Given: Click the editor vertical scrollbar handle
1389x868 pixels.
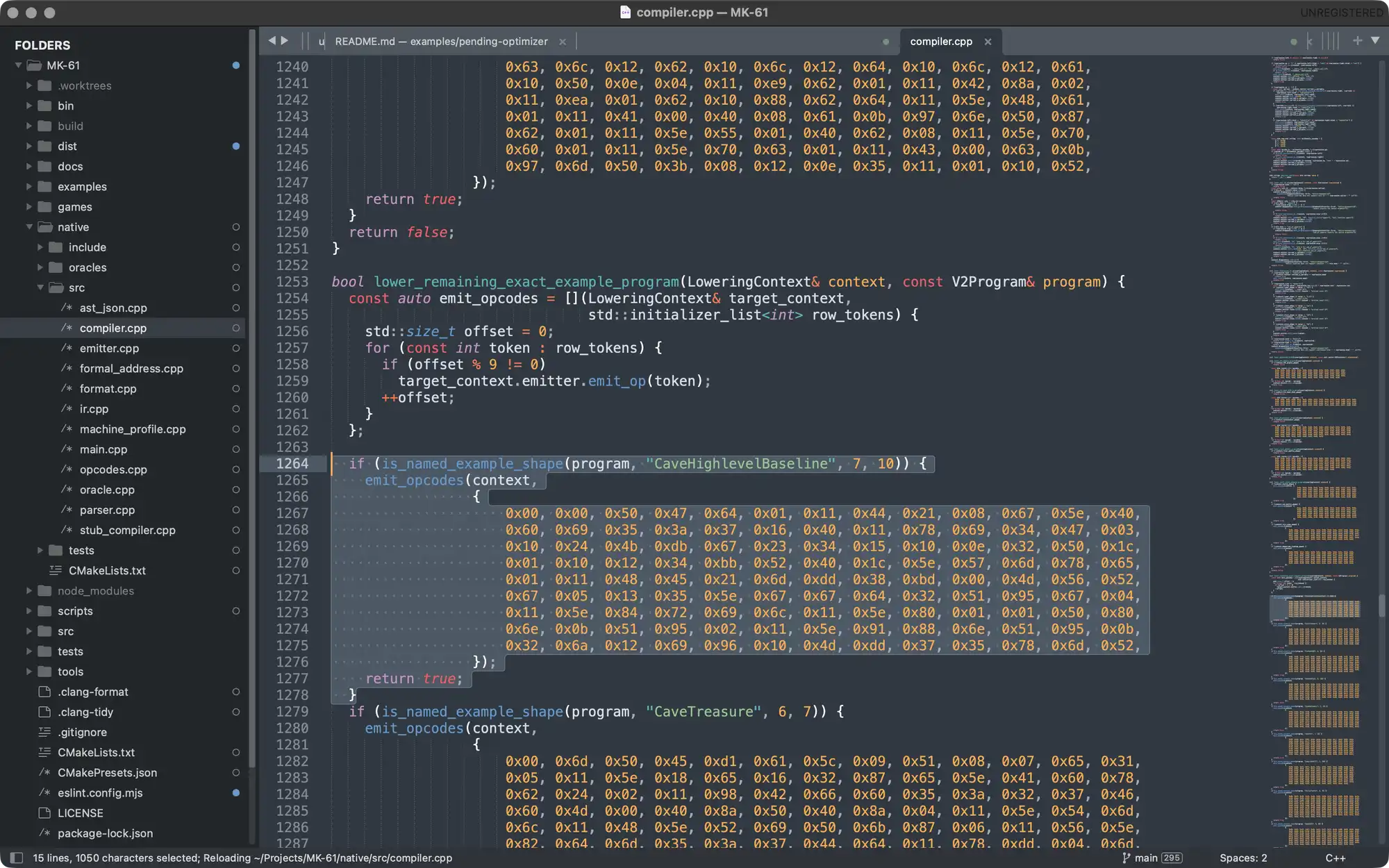Looking at the screenshot, I should tap(1383, 606).
